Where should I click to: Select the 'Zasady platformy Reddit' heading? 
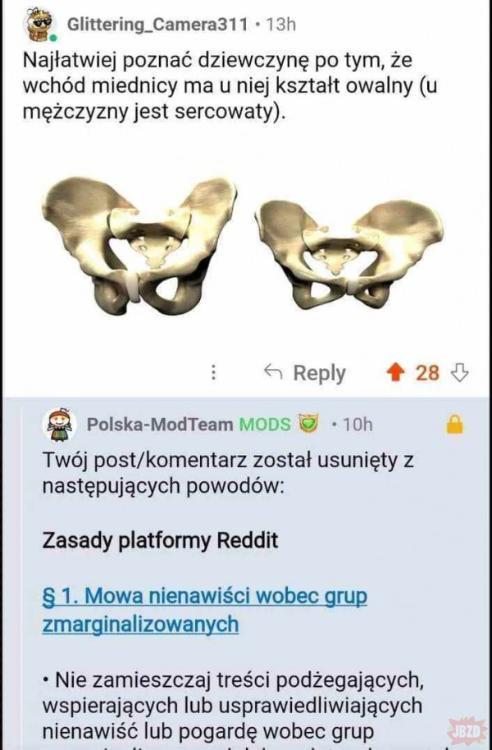point(160,540)
